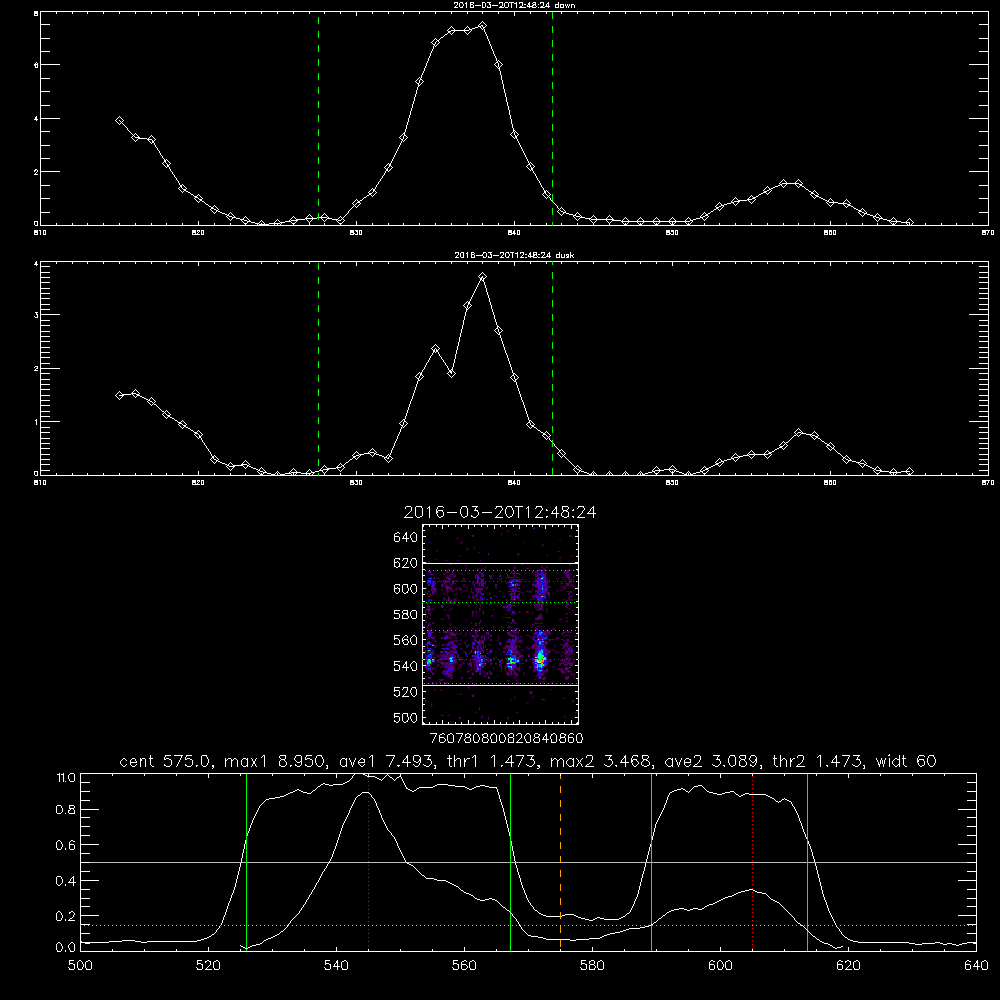Select the "ave2 3.089" value in stats header
1000x1000 pixels.
[713, 761]
